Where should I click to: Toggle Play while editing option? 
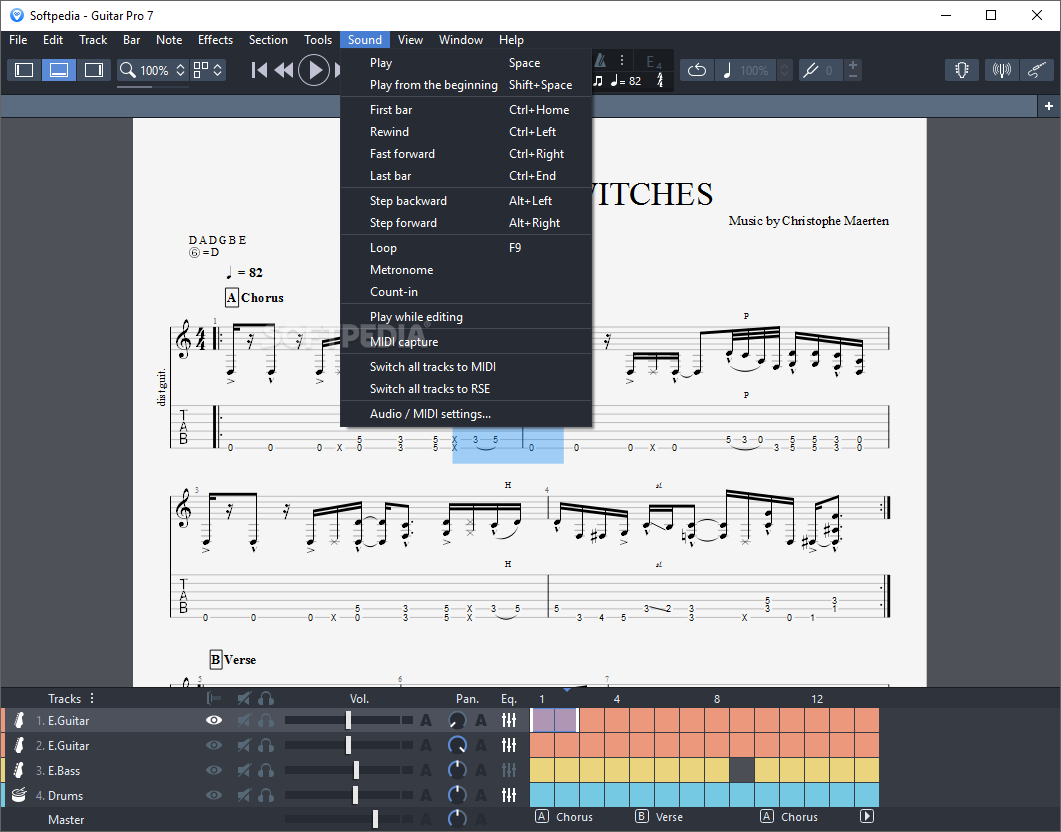(x=466, y=317)
